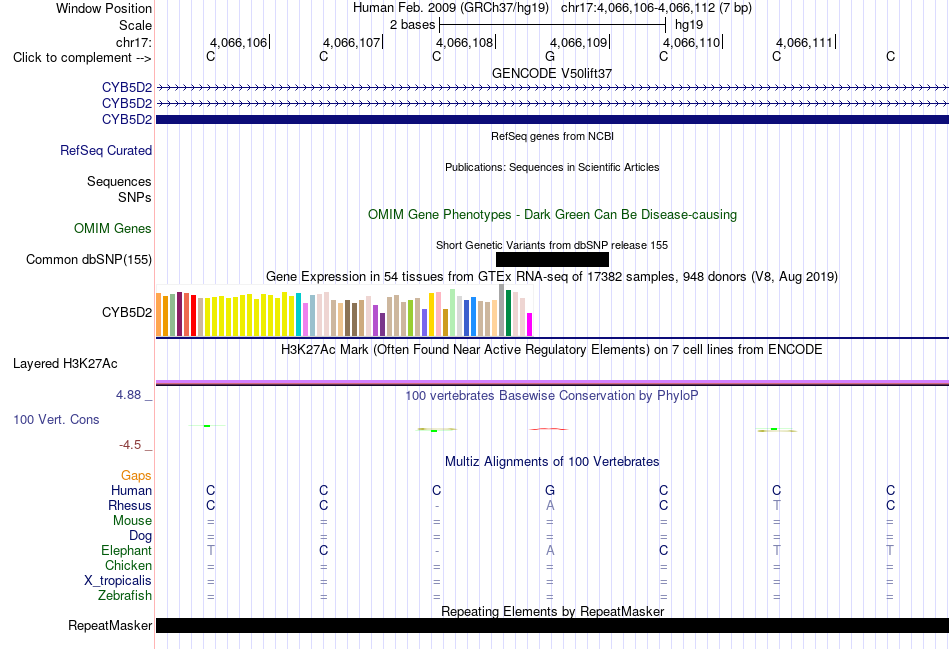Click the dark blue CYB5D2 exon bar
This screenshot has height=649, width=950.
[x=552, y=119]
